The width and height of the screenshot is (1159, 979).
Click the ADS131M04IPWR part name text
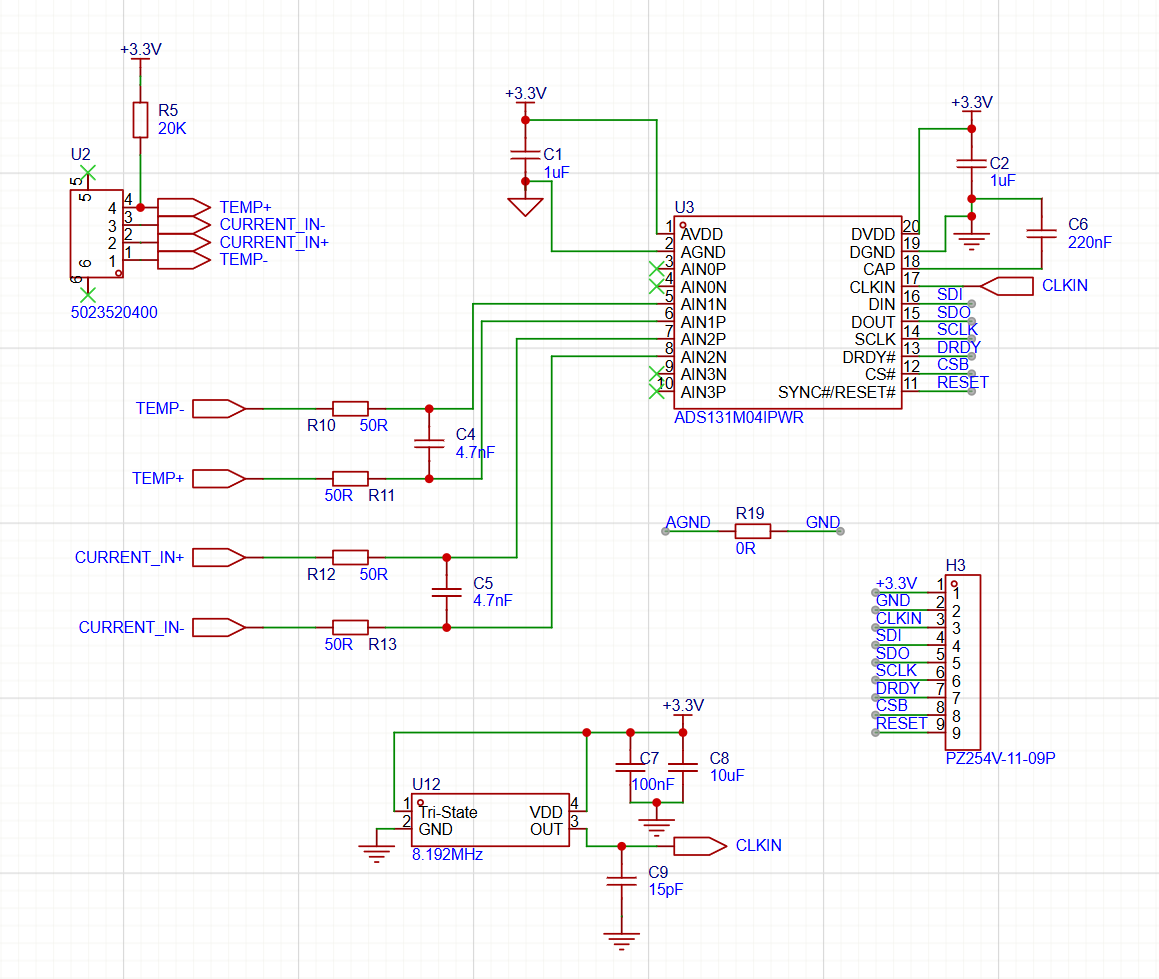point(738,418)
